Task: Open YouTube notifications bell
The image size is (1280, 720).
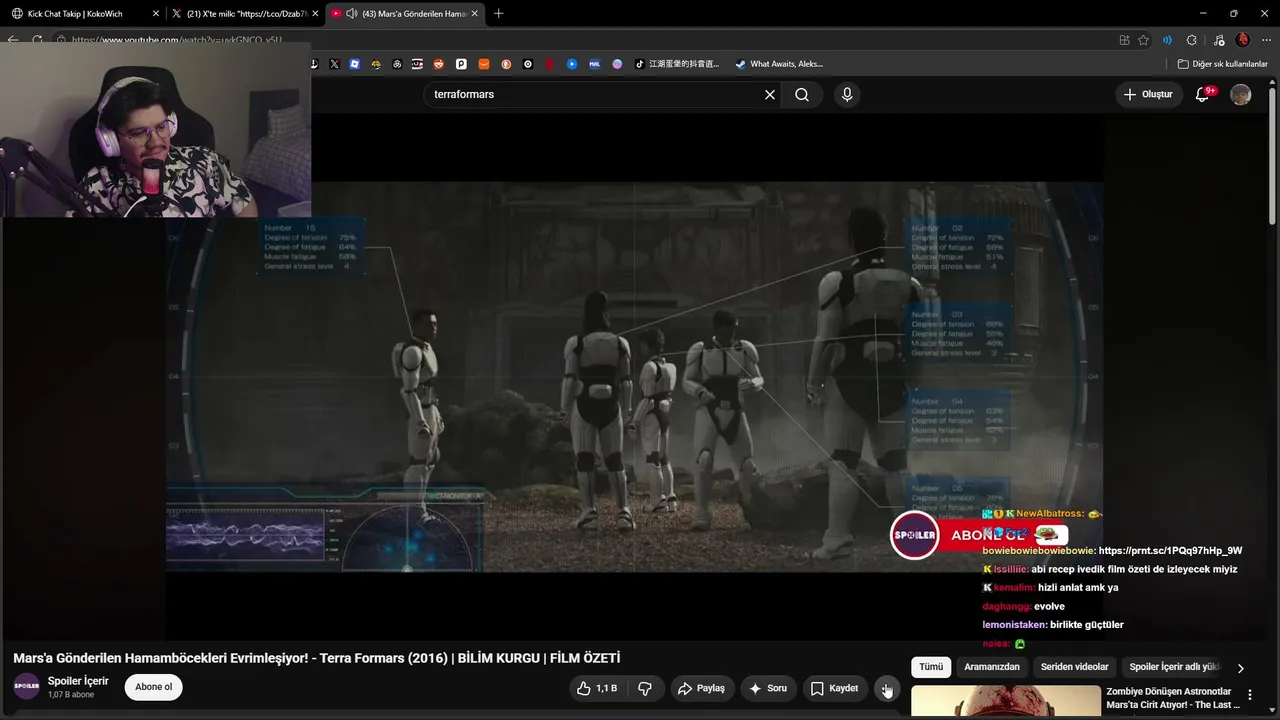Action: pyautogui.click(x=1203, y=95)
